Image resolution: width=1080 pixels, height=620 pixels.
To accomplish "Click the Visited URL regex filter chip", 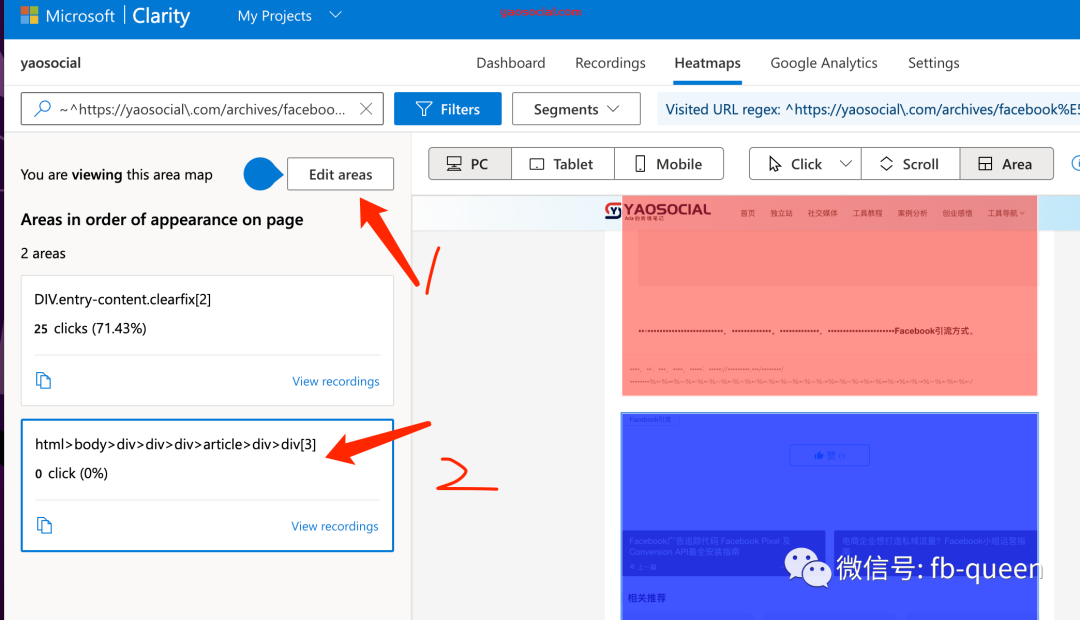I will pyautogui.click(x=869, y=109).
